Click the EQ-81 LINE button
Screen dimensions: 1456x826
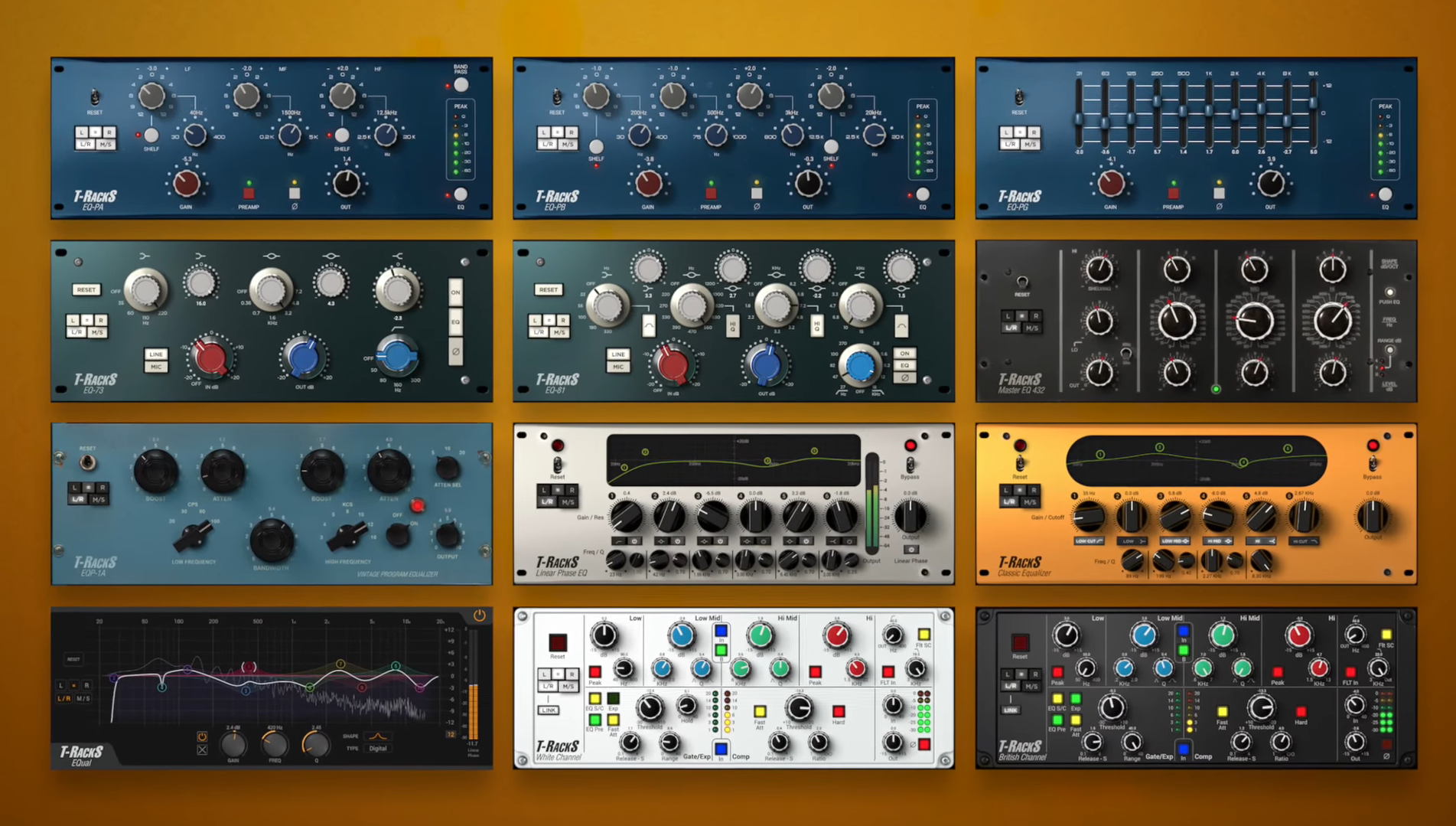tap(618, 354)
